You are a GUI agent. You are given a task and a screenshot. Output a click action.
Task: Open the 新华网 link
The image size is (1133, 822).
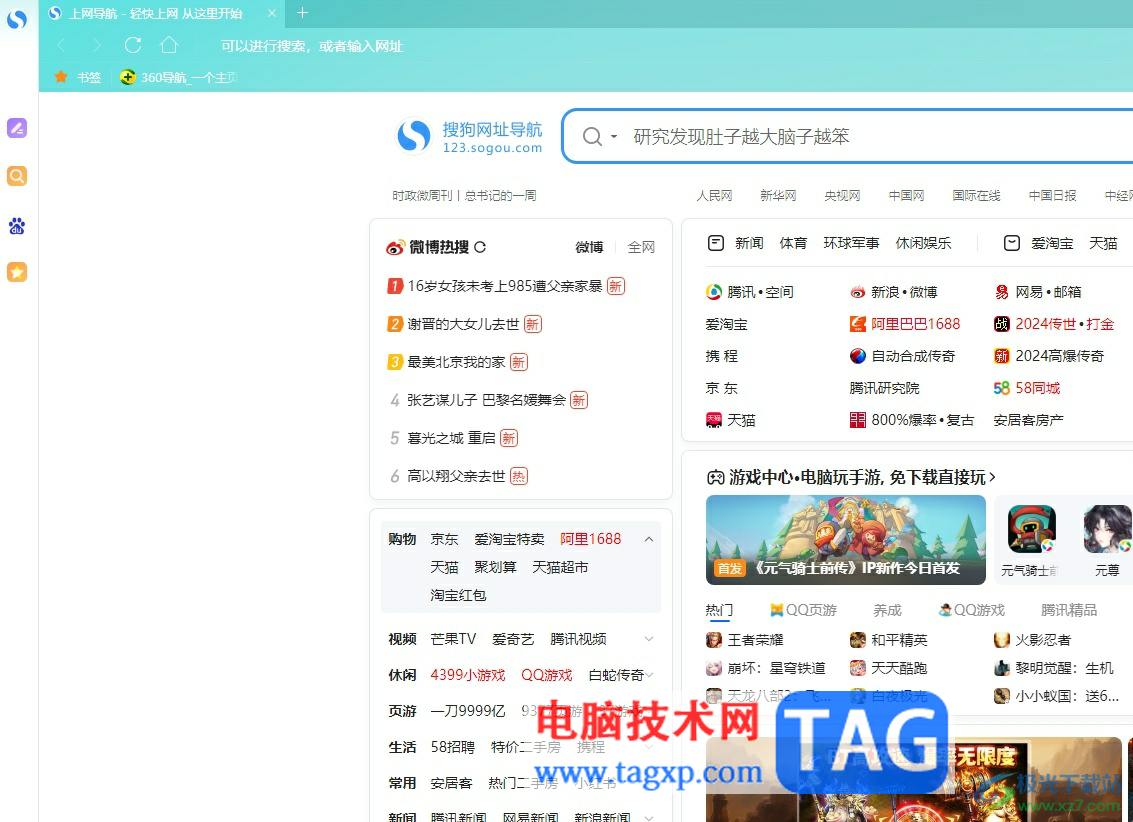click(777, 196)
